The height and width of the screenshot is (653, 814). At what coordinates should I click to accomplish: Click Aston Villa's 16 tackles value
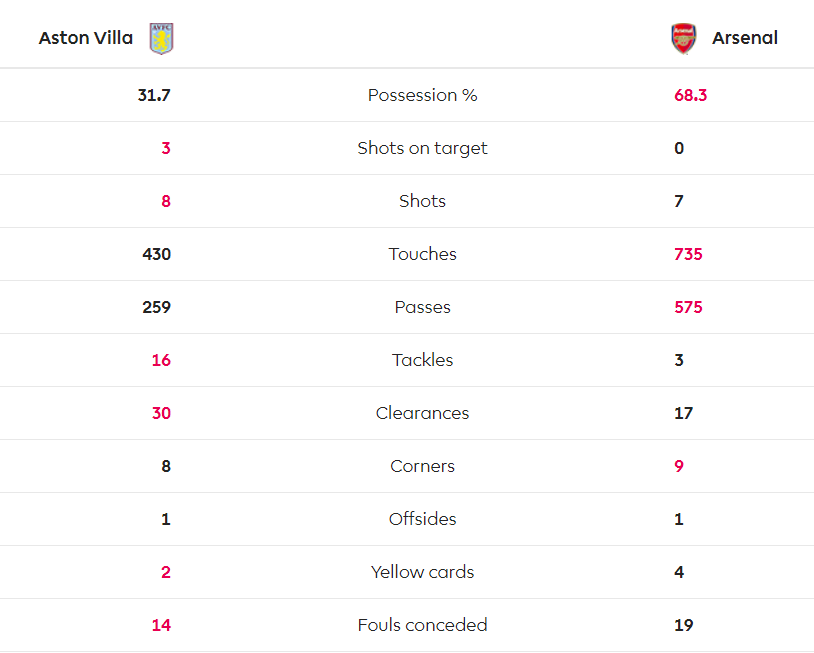click(x=161, y=360)
